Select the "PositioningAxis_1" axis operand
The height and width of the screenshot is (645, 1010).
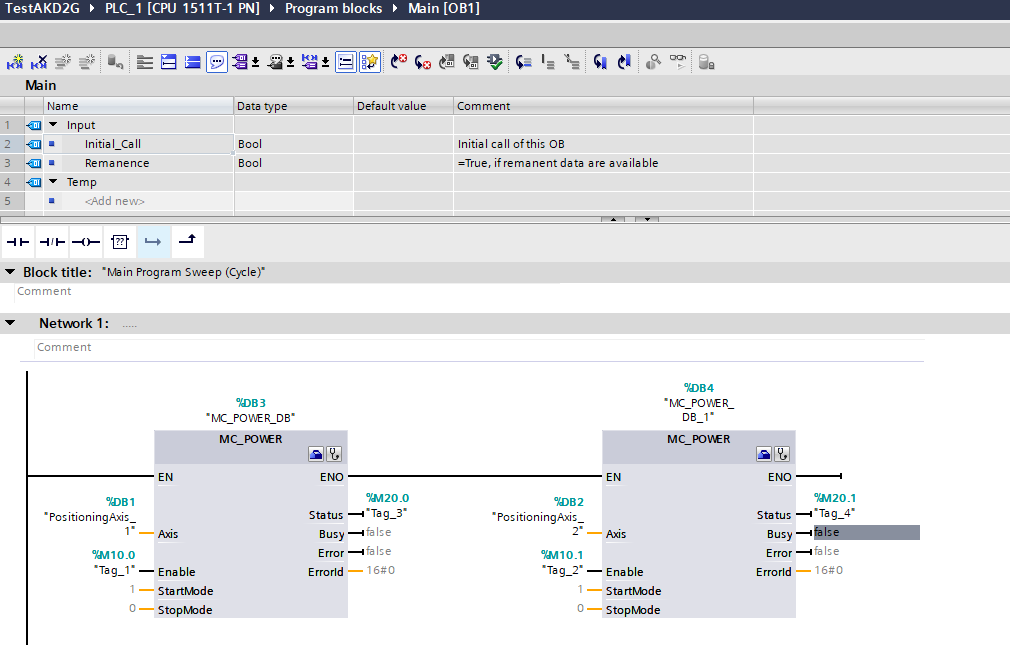(90, 523)
